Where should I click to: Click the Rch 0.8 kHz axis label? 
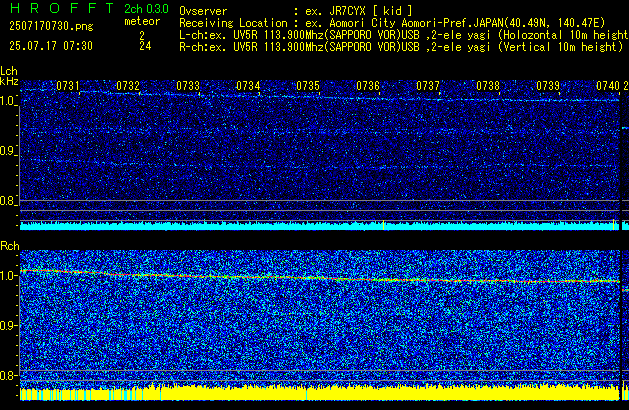pyautogui.click(x=8, y=375)
